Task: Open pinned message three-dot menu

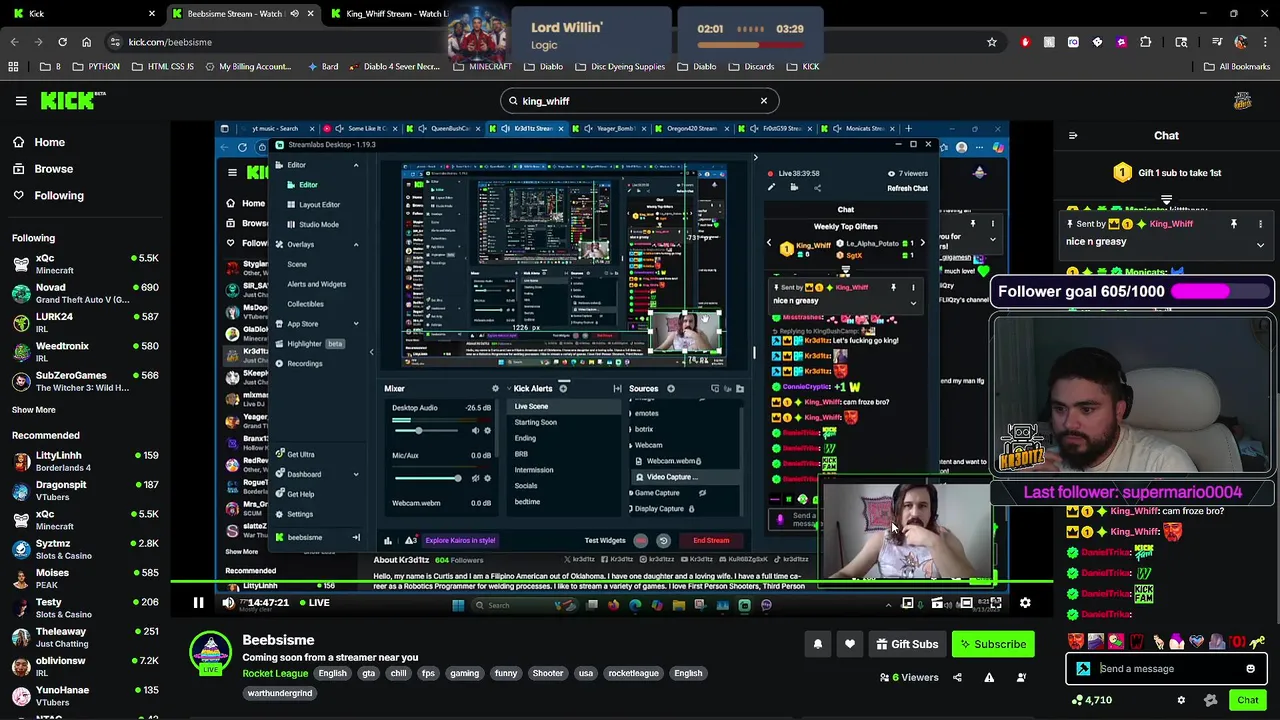Action: pos(1260,224)
